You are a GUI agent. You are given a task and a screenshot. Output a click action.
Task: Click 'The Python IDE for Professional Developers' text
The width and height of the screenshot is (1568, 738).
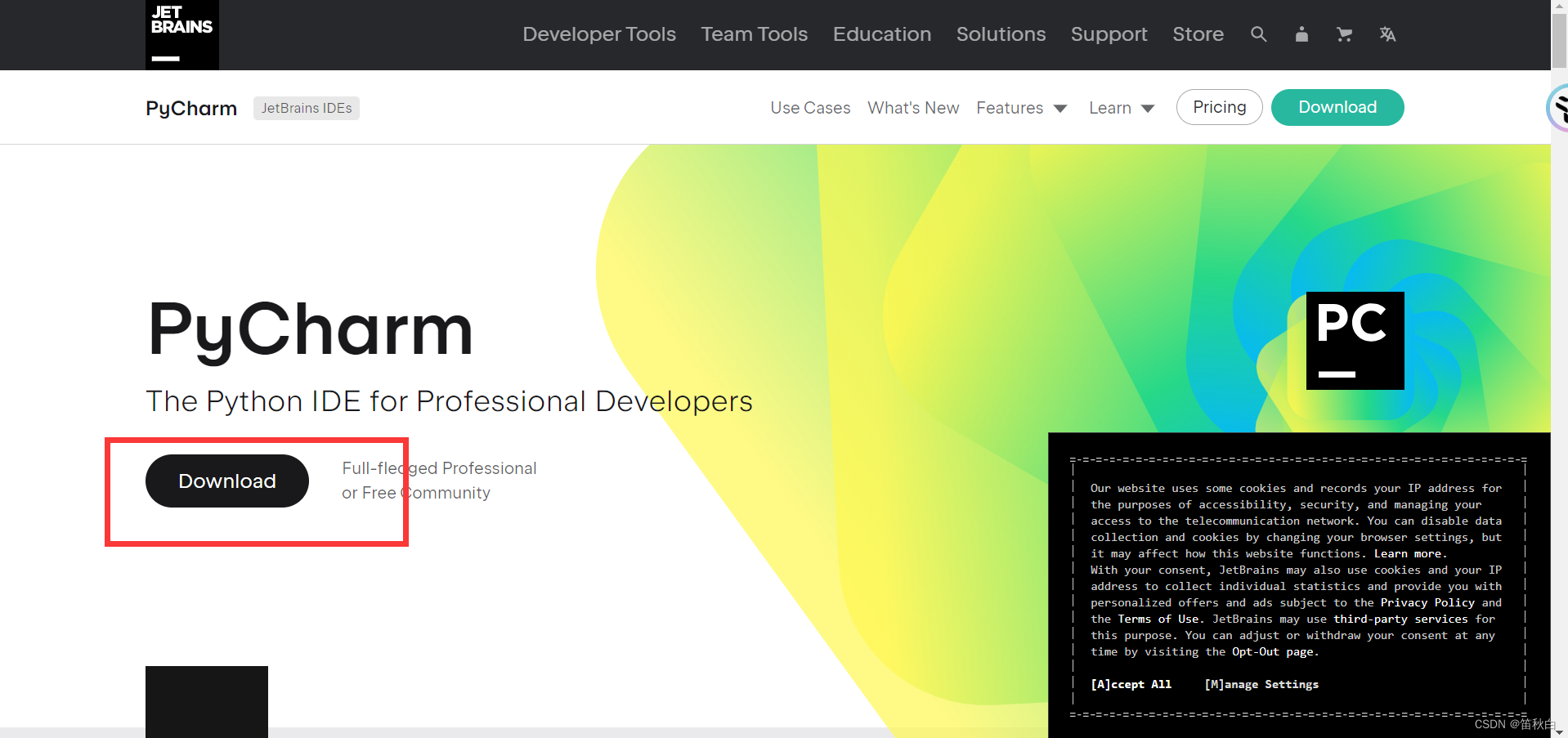pos(449,401)
